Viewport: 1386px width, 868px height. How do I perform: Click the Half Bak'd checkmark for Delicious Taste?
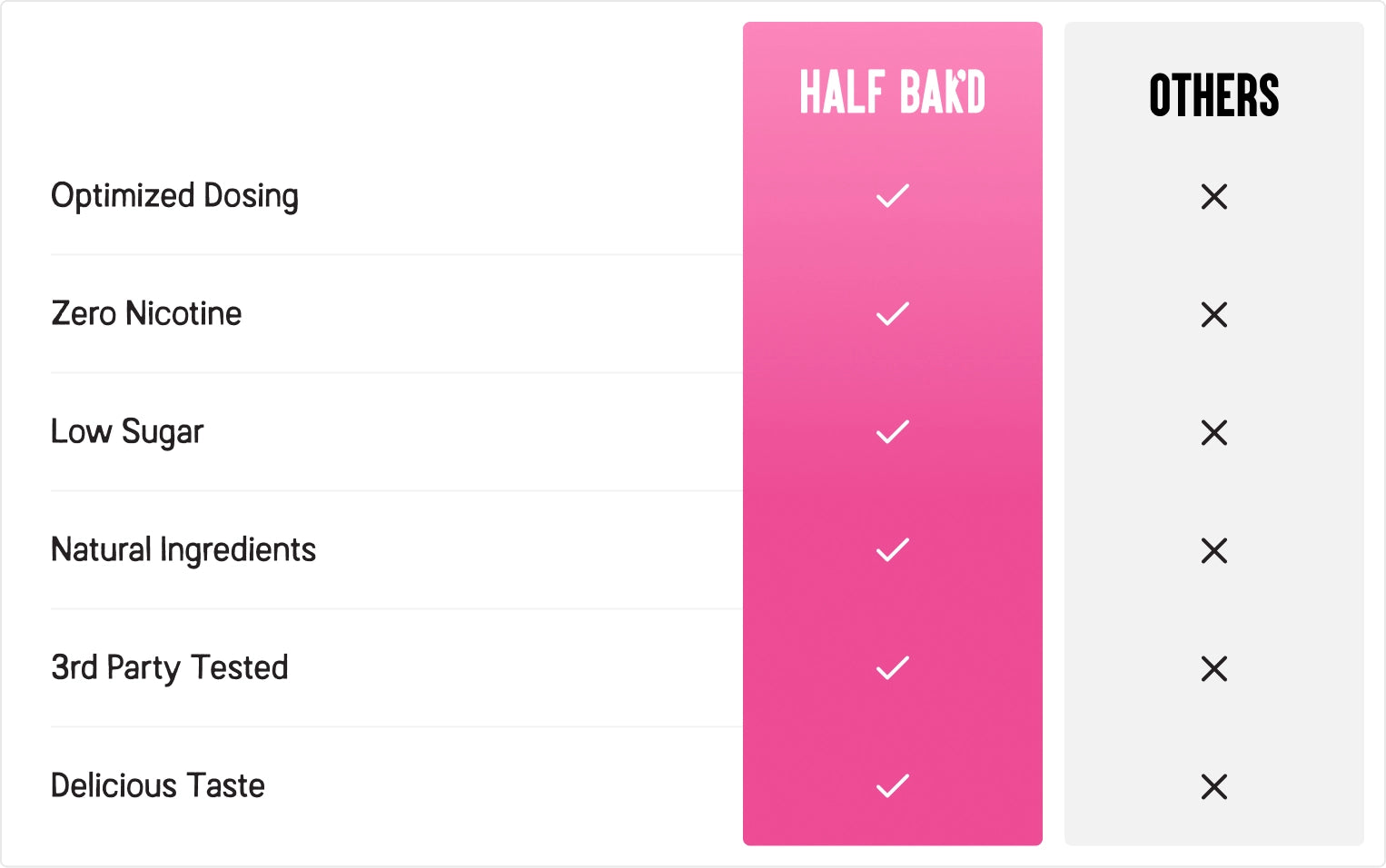tap(892, 786)
